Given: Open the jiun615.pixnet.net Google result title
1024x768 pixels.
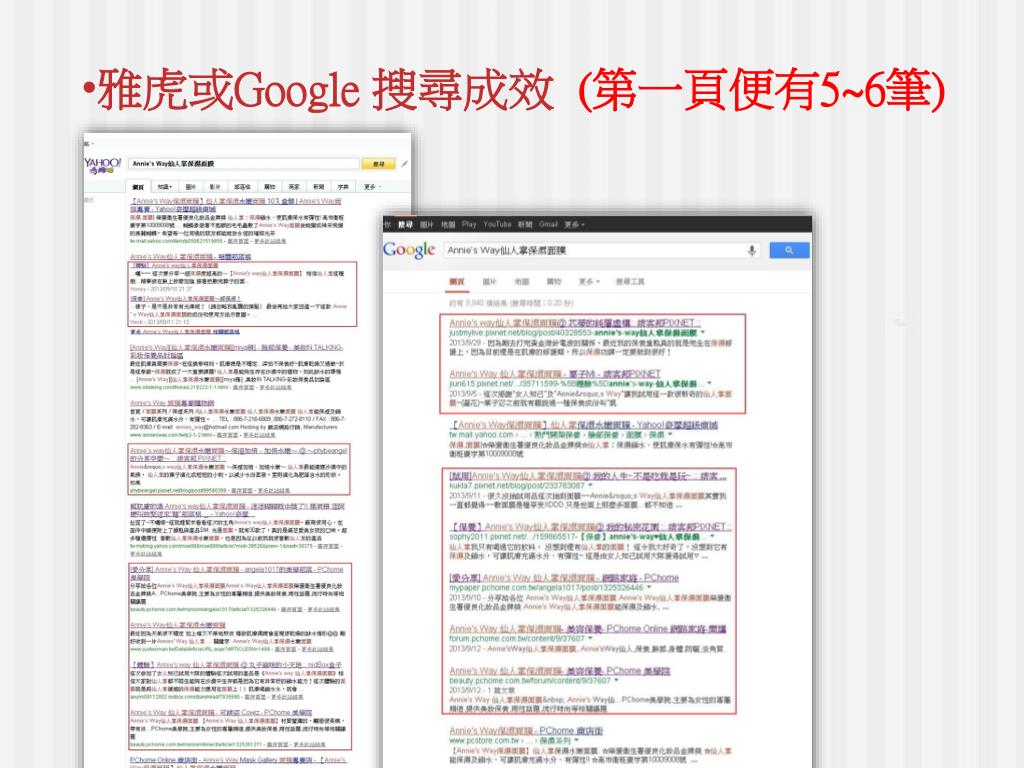Looking at the screenshot, I should tap(554, 374).
